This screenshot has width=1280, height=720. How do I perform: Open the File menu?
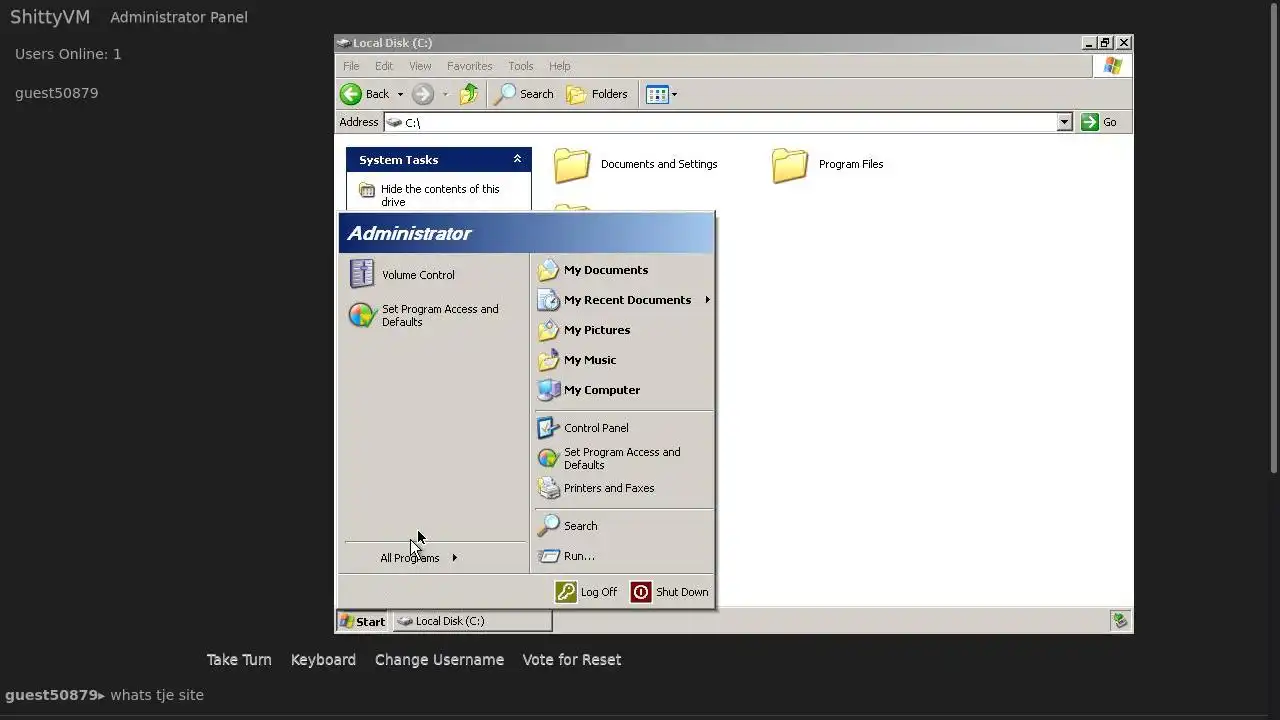pos(351,66)
